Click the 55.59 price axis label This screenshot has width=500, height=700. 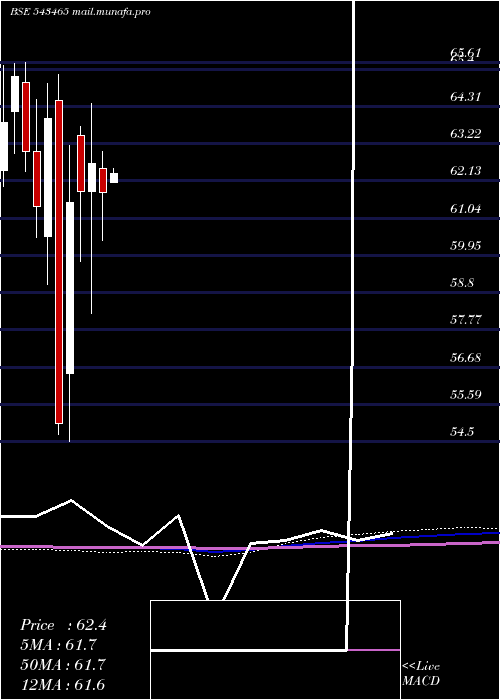(466, 395)
